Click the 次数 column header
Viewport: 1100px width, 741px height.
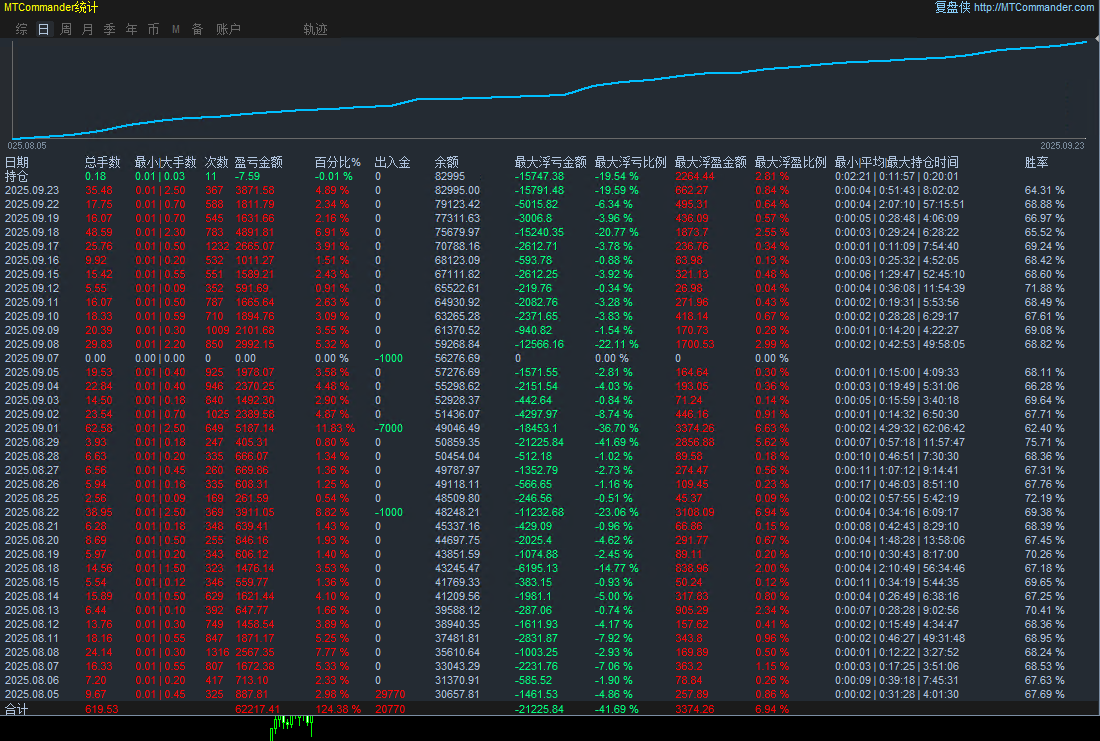tap(217, 162)
